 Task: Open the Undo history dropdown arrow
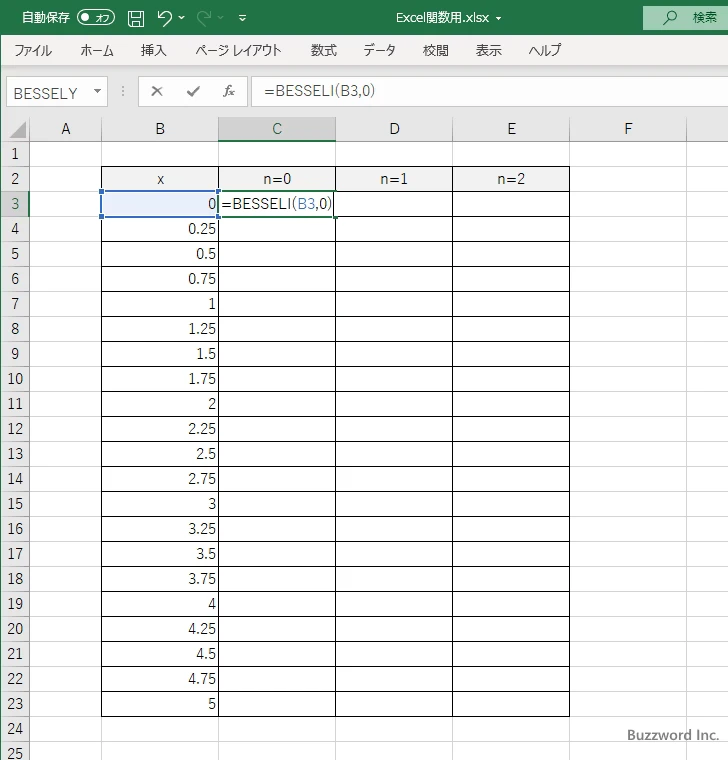pos(181,18)
